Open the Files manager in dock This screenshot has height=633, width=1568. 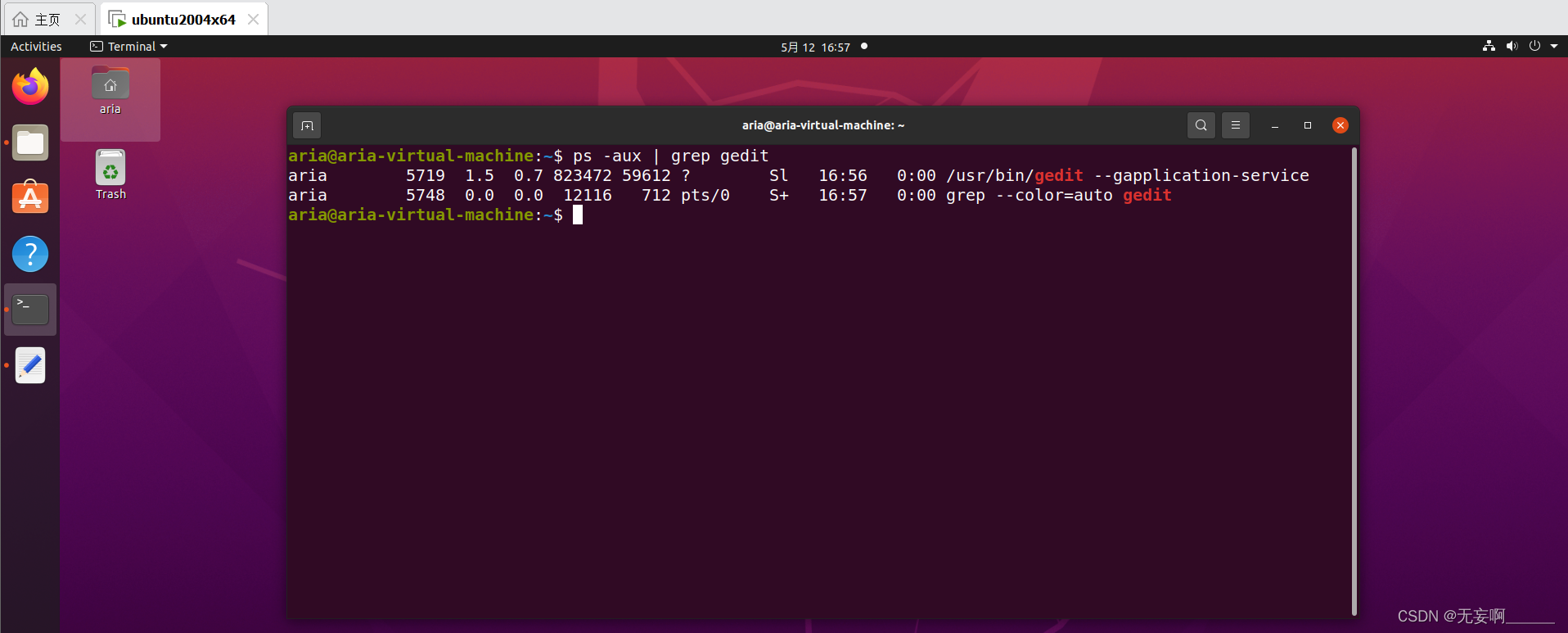(x=30, y=143)
